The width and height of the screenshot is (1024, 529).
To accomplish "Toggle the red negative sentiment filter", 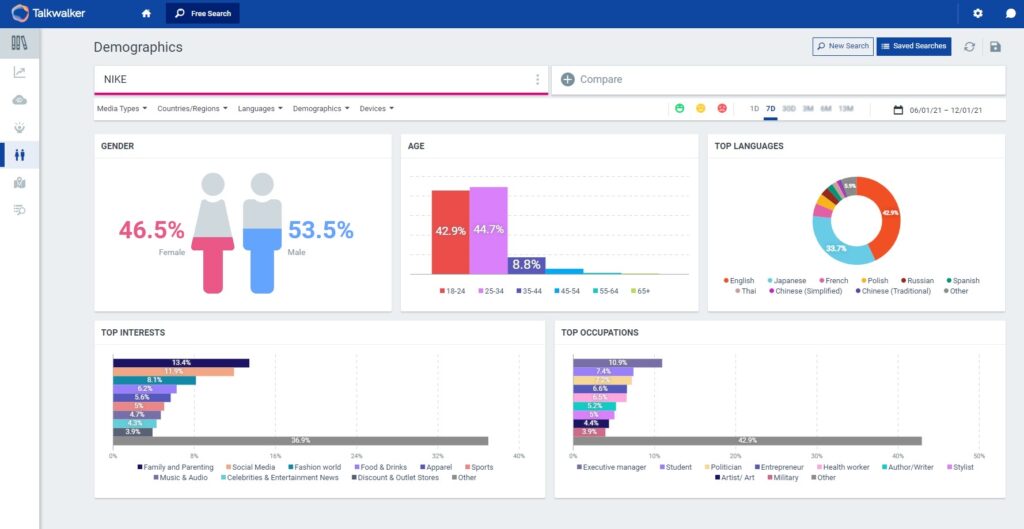I will coord(722,108).
